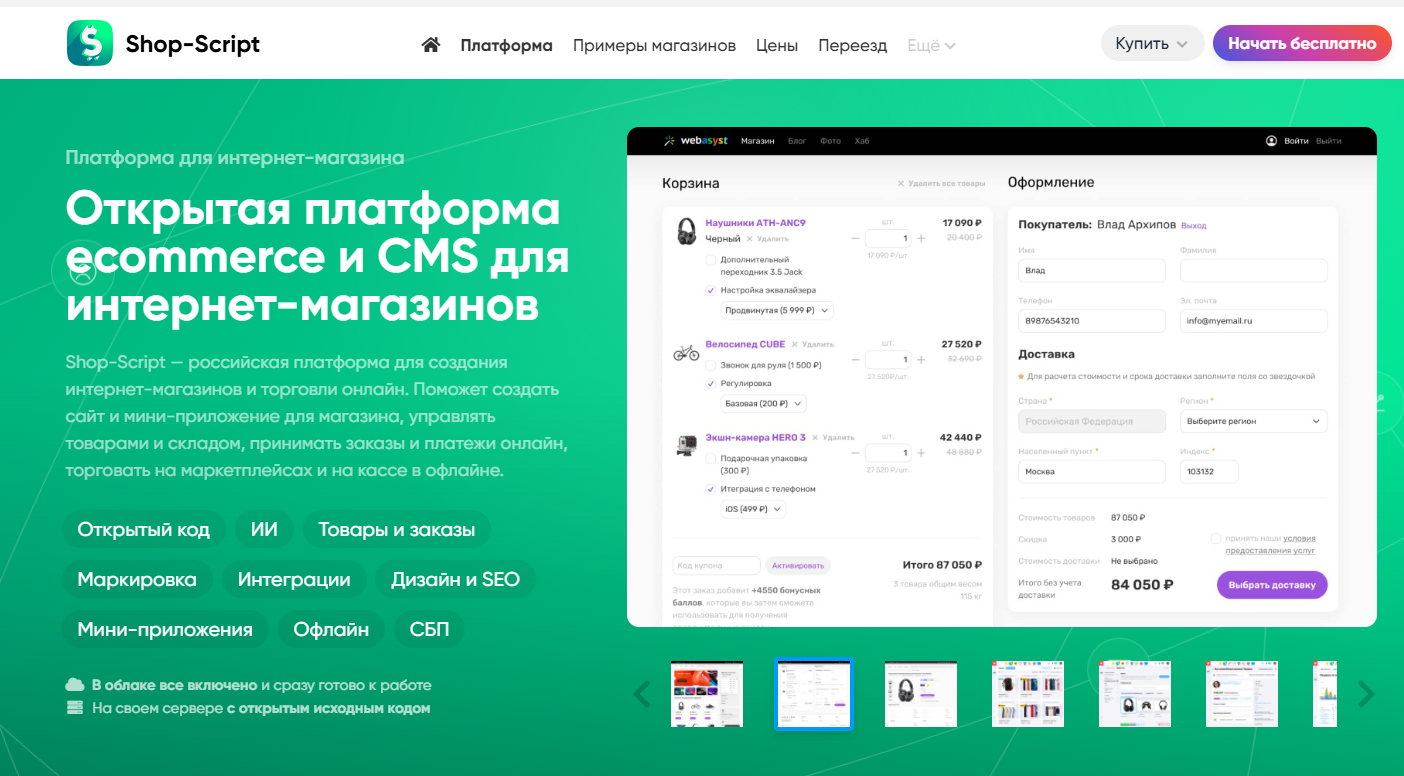Go to the home page icon
Image resolution: width=1404 pixels, height=776 pixels.
coord(431,45)
